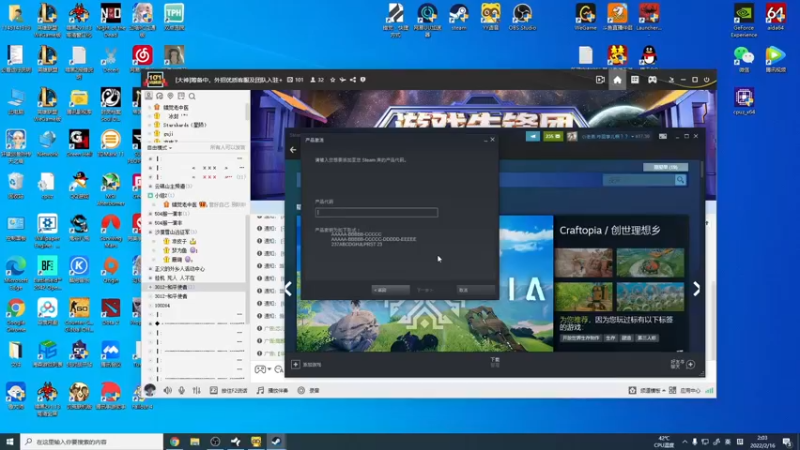This screenshot has height=450, width=800.
Task: Open the Steam profile avatar
Action: point(572,136)
